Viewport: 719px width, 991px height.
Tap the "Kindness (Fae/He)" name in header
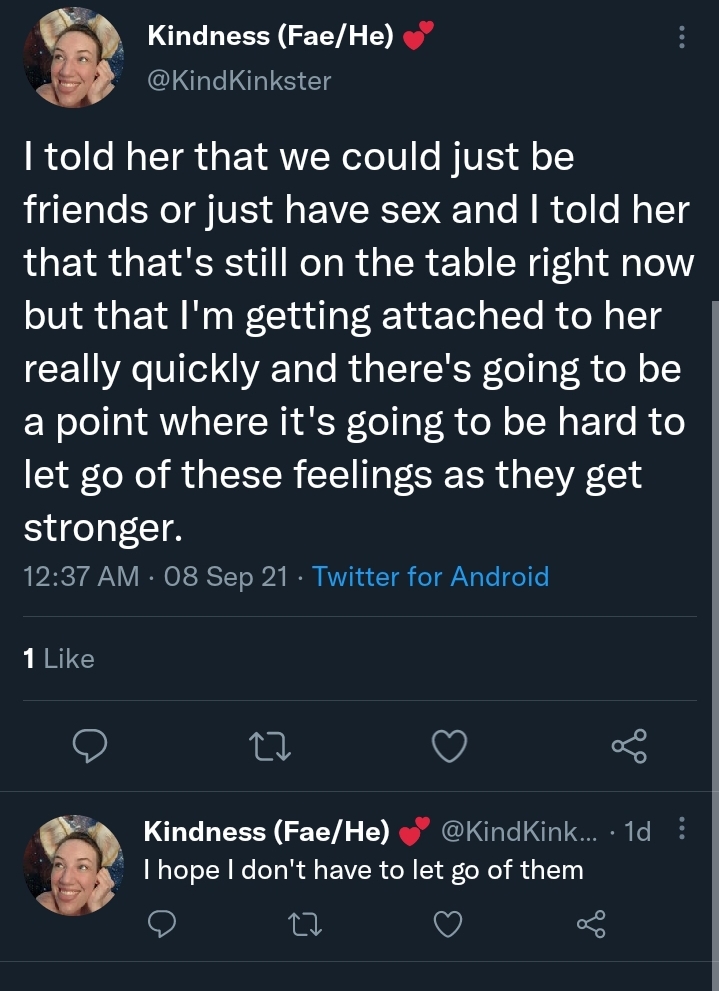(x=270, y=36)
